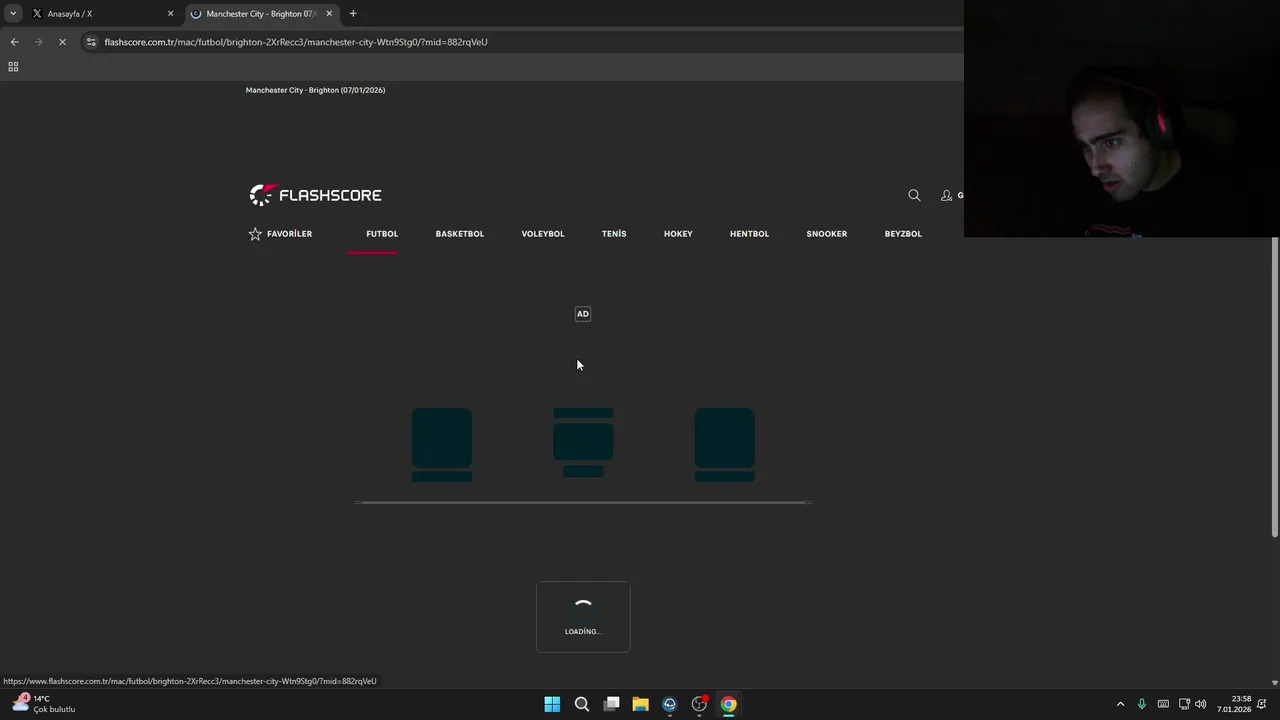Screen dimensions: 1280x720
Task: Open the Beyzbol sport tab
Action: [x=903, y=234]
